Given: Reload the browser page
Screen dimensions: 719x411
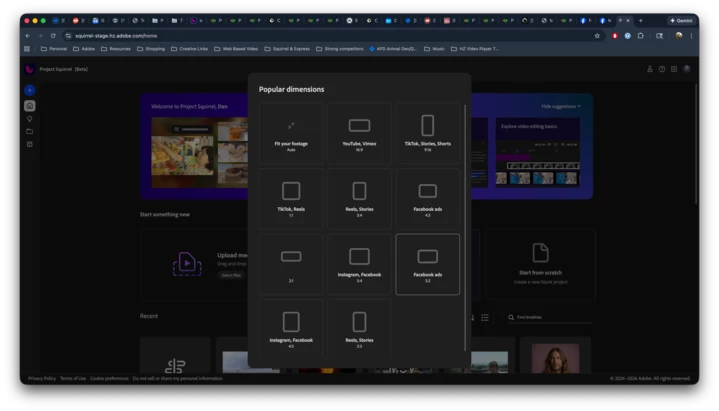Looking at the screenshot, I should tap(53, 36).
